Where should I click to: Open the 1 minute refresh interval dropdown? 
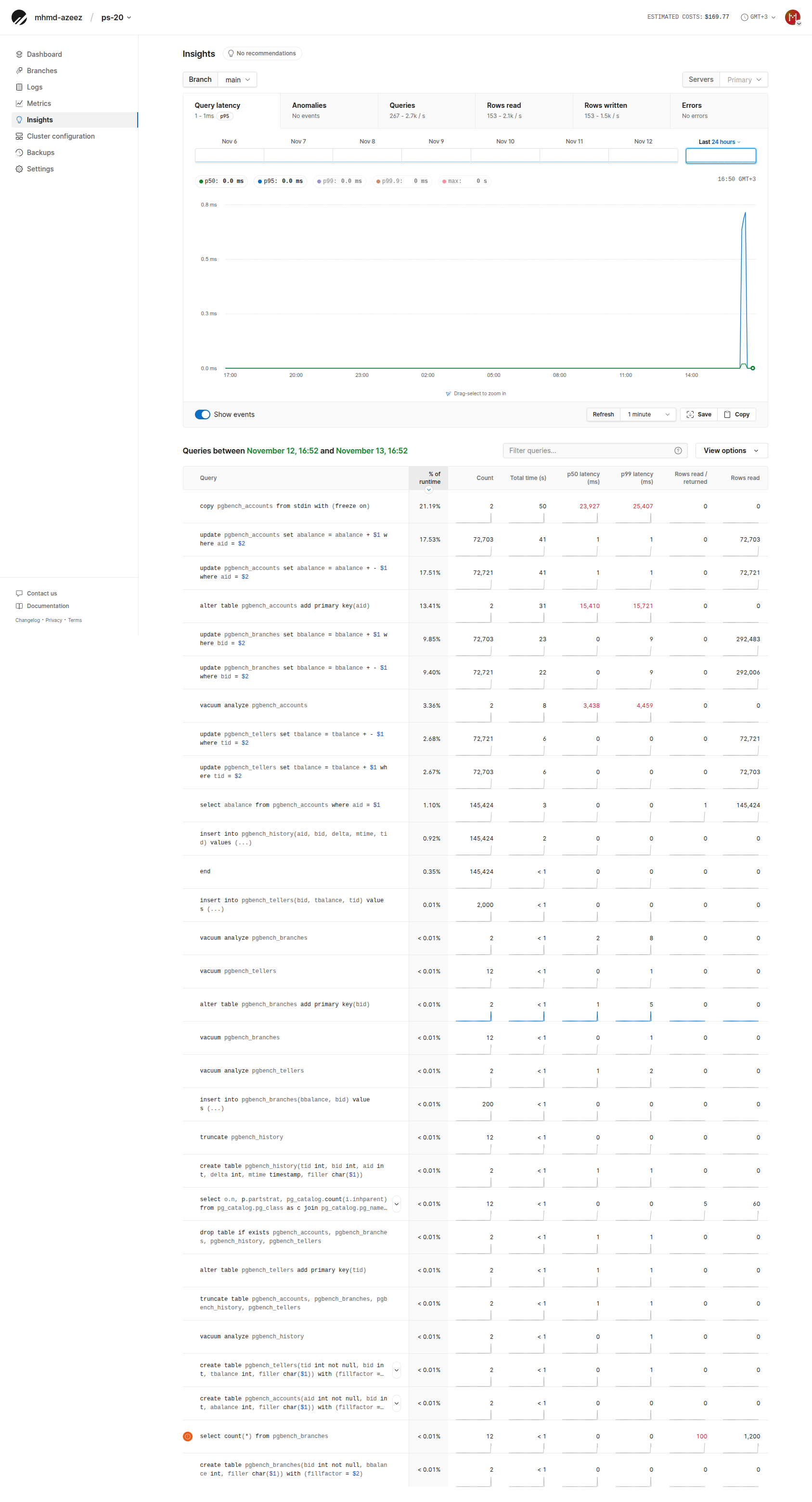(647, 414)
